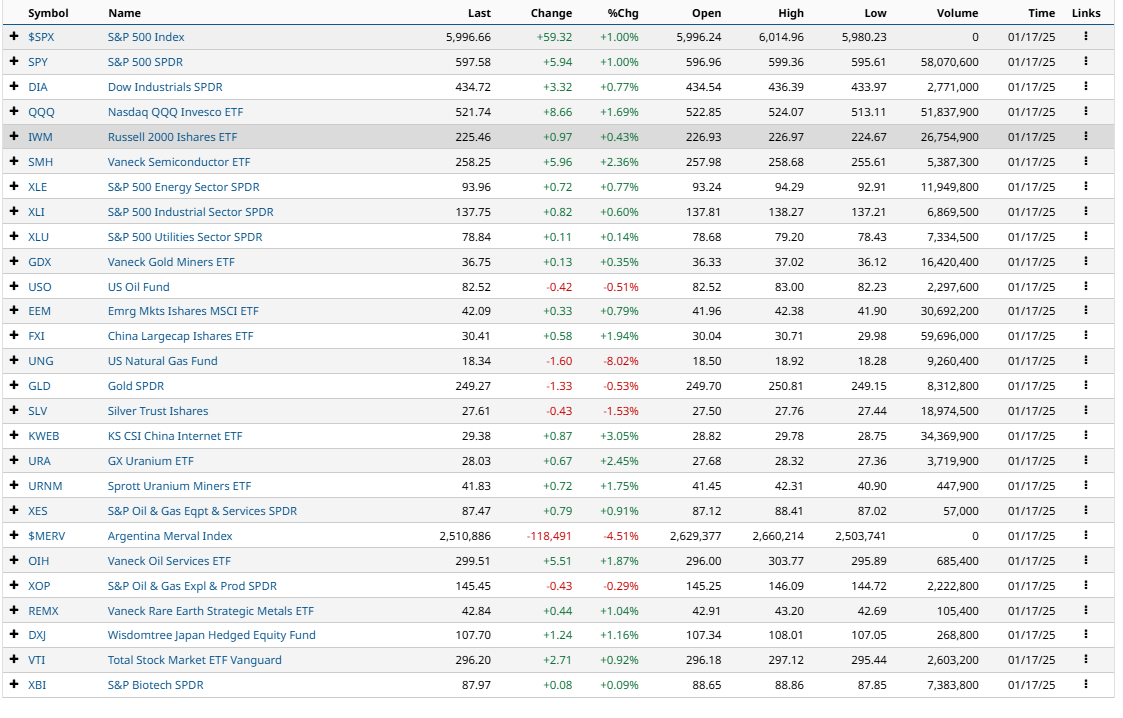Open three-dot menu for QQQ row
The height and width of the screenshot is (718, 1123).
1085,112
